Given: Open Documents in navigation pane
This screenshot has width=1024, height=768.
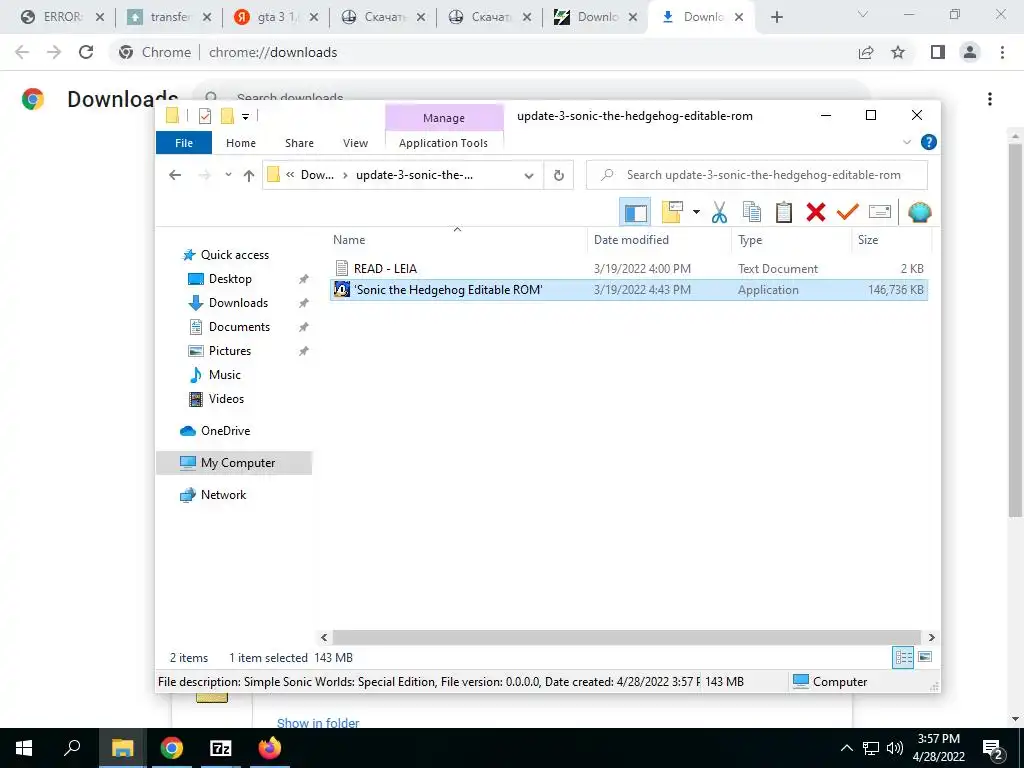Looking at the screenshot, I should pos(239,327).
